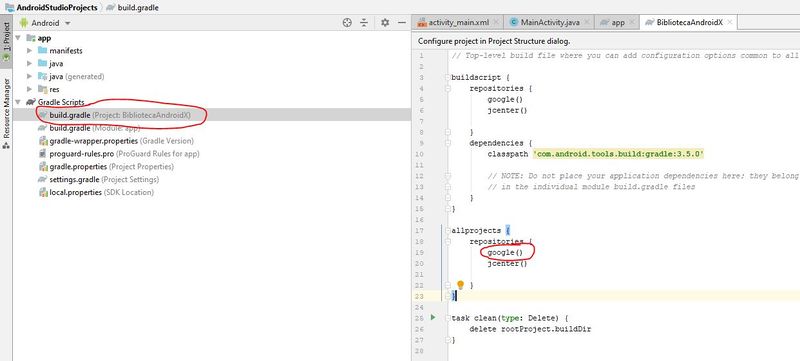This screenshot has height=361, width=800.
Task: Click line number 10 in the gutter
Action: (420, 154)
